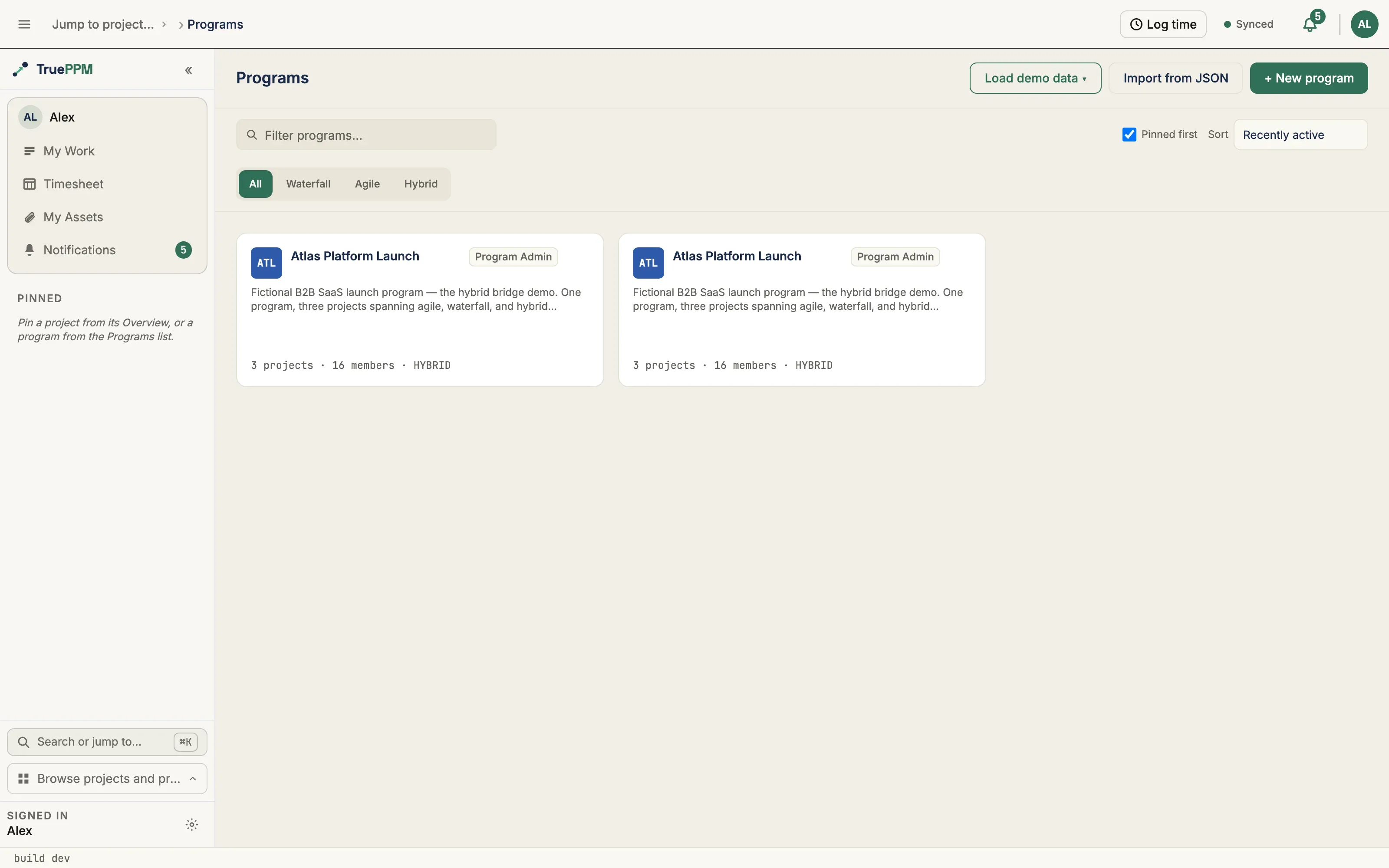
Task: Click the Timesheet table icon
Action: [x=29, y=184]
